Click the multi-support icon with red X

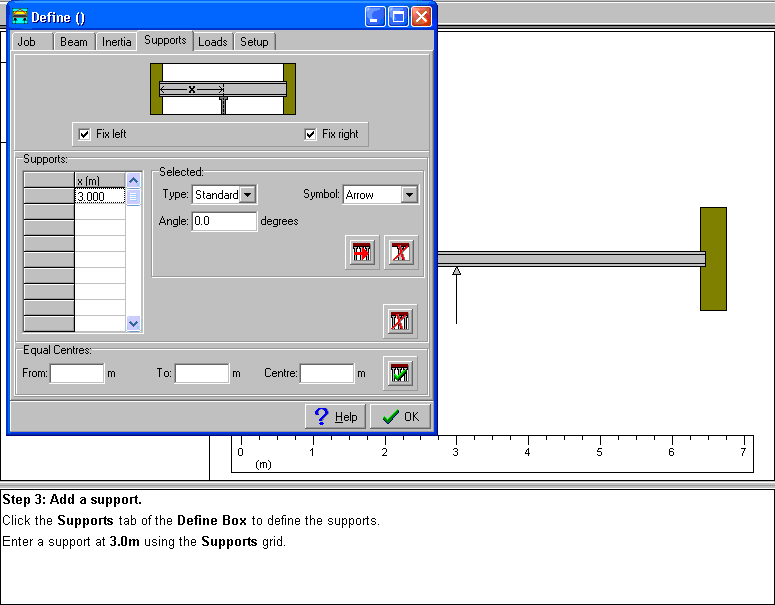[x=400, y=322]
